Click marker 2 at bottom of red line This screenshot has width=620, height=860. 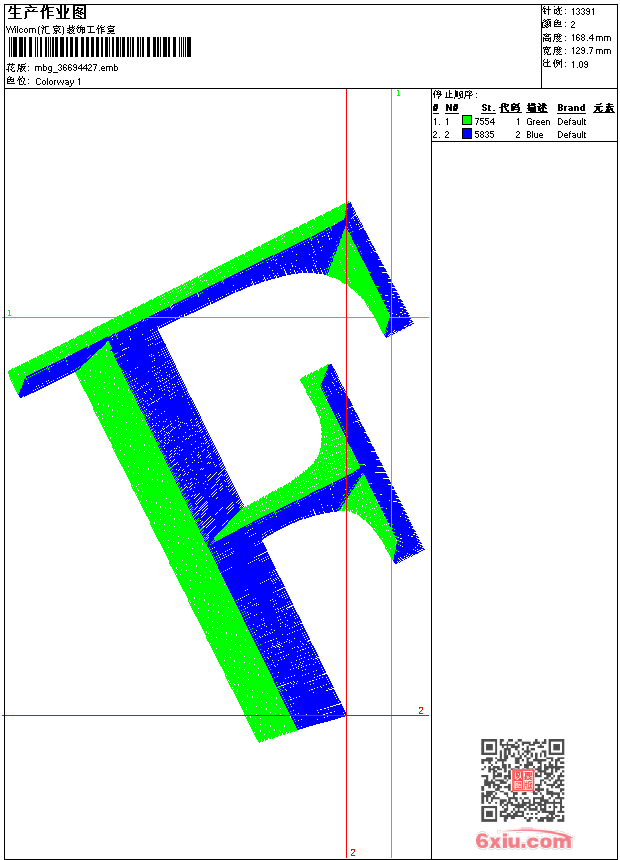(352, 852)
